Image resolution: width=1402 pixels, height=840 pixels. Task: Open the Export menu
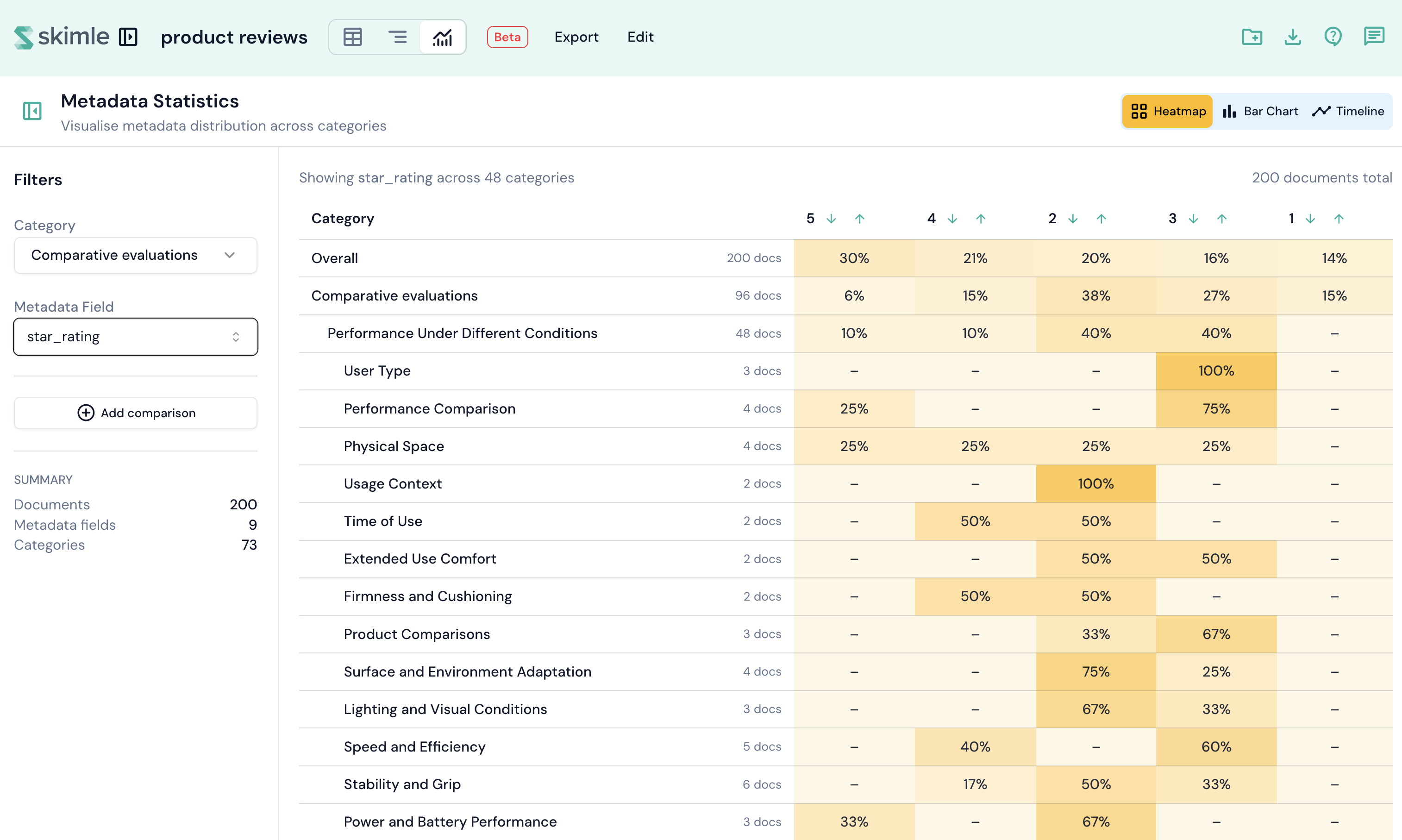point(576,38)
